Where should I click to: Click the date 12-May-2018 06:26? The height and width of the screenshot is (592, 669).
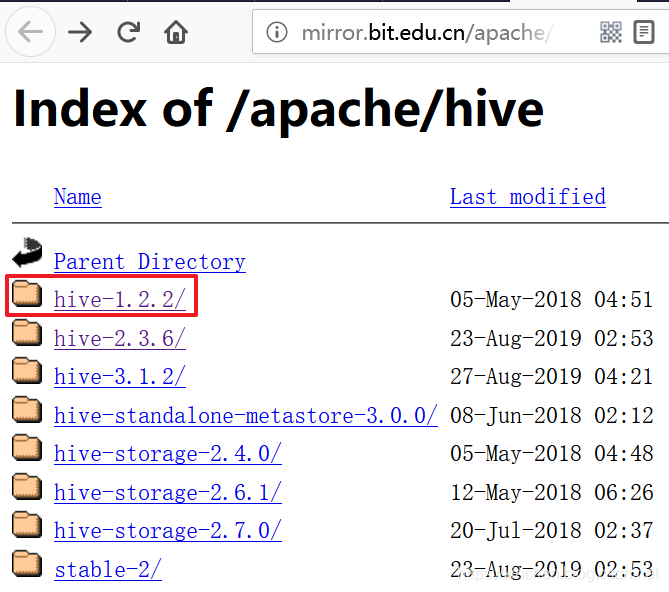552,493
